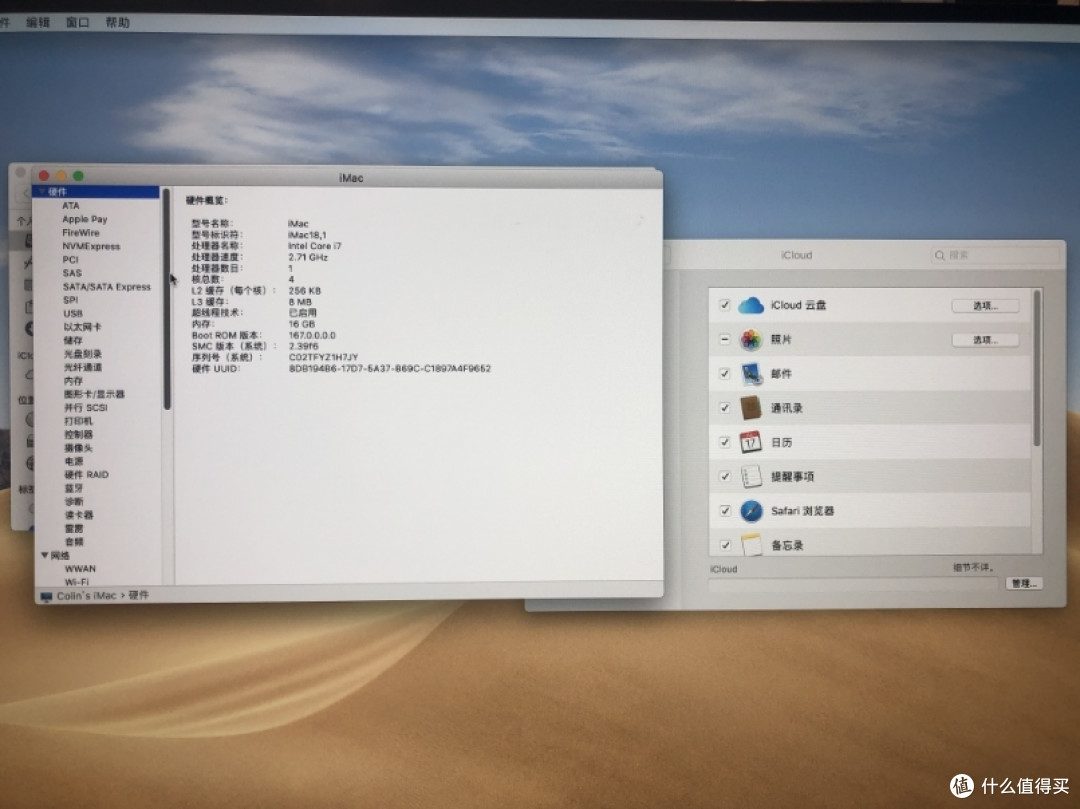
Task: Toggle the 照片 mixed-state checkbox
Action: 724,339
